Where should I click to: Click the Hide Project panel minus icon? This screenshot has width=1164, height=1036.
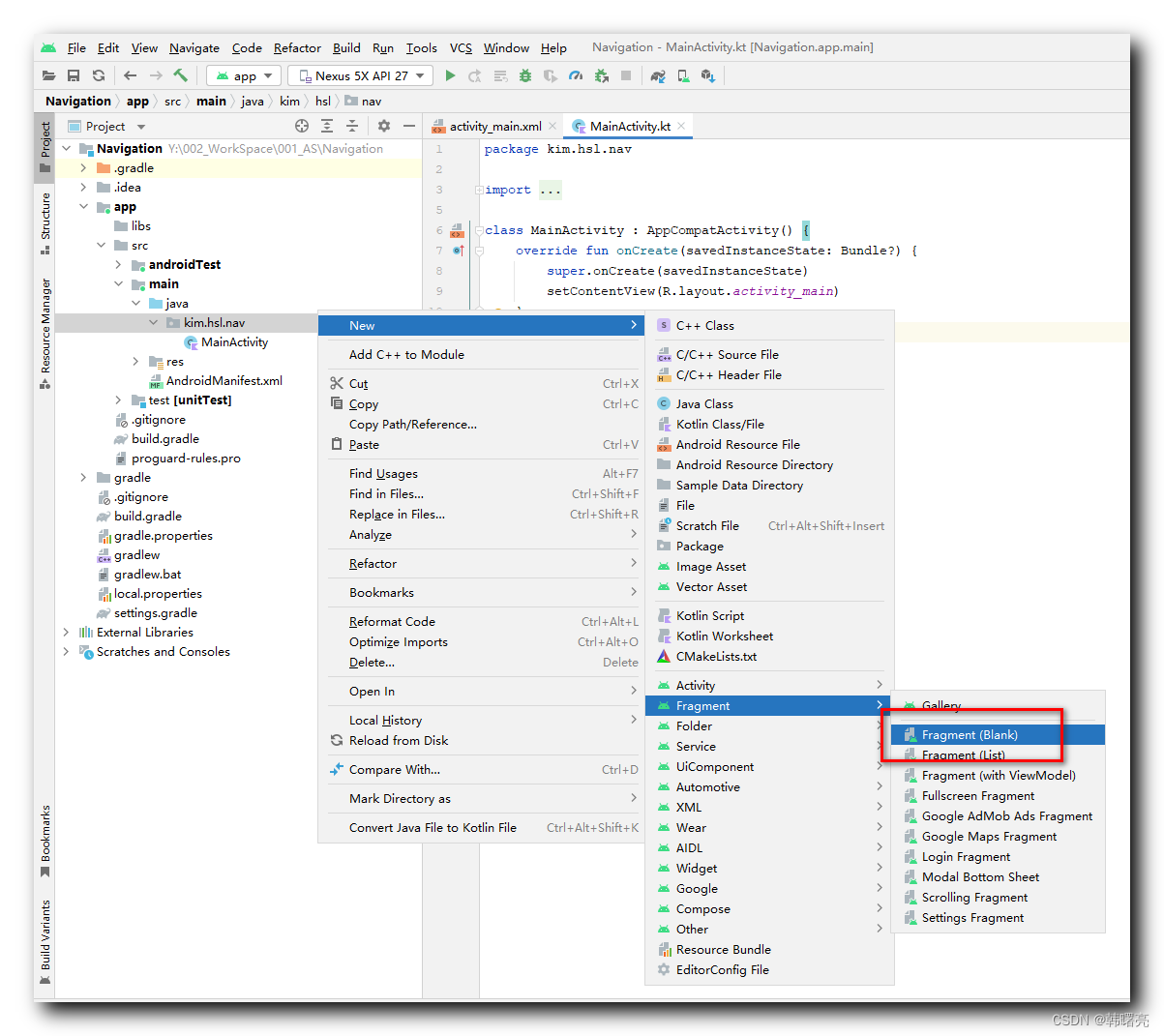409,126
